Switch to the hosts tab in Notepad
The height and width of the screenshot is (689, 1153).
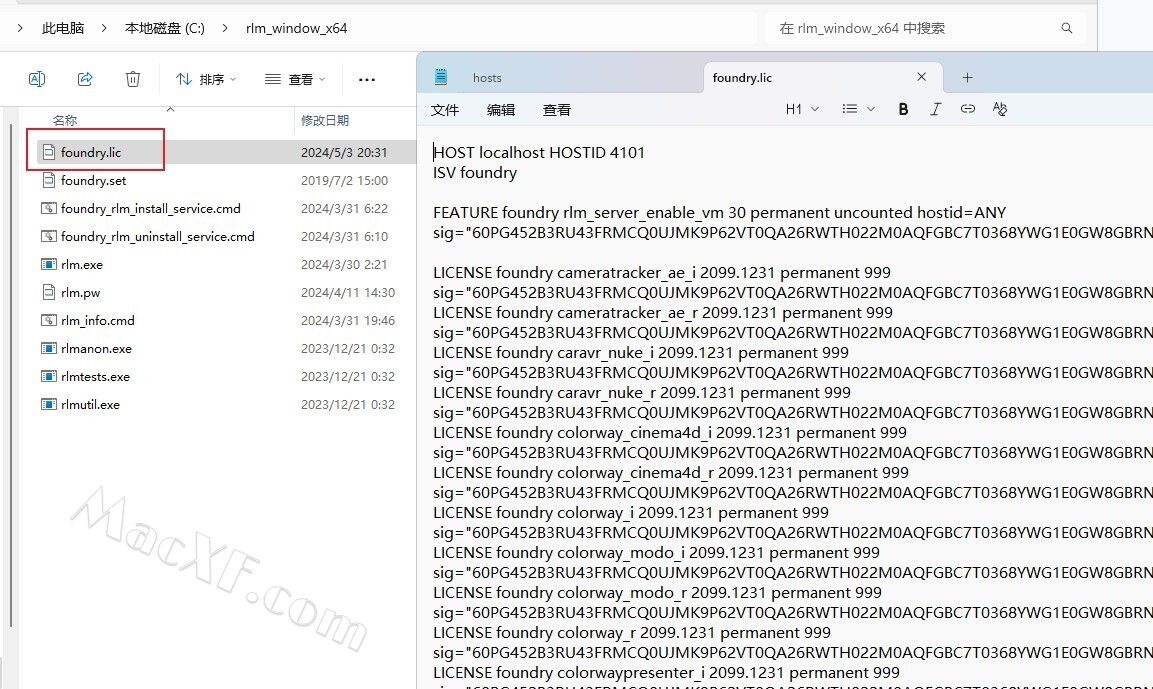tap(487, 78)
